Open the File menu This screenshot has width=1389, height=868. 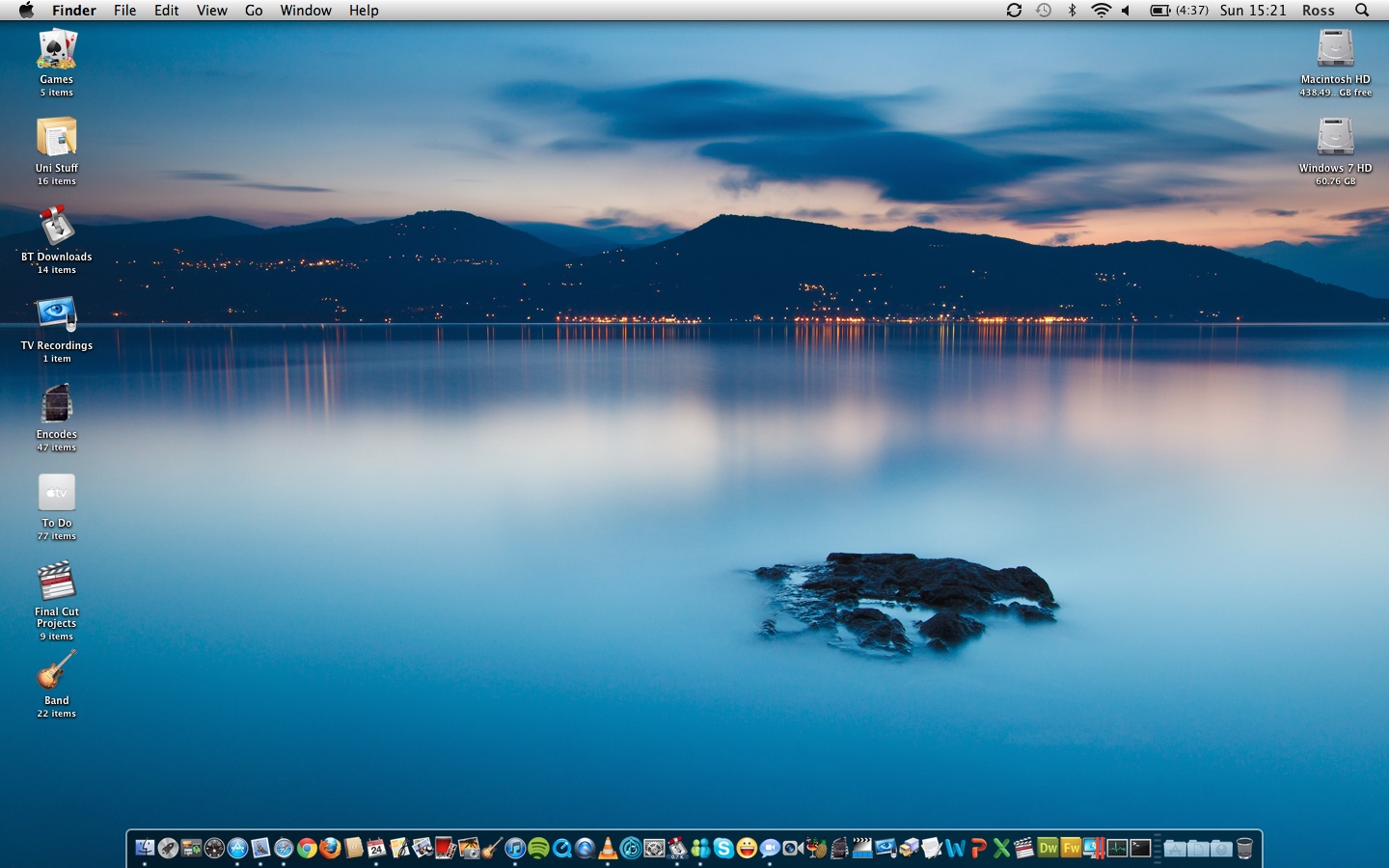[124, 11]
